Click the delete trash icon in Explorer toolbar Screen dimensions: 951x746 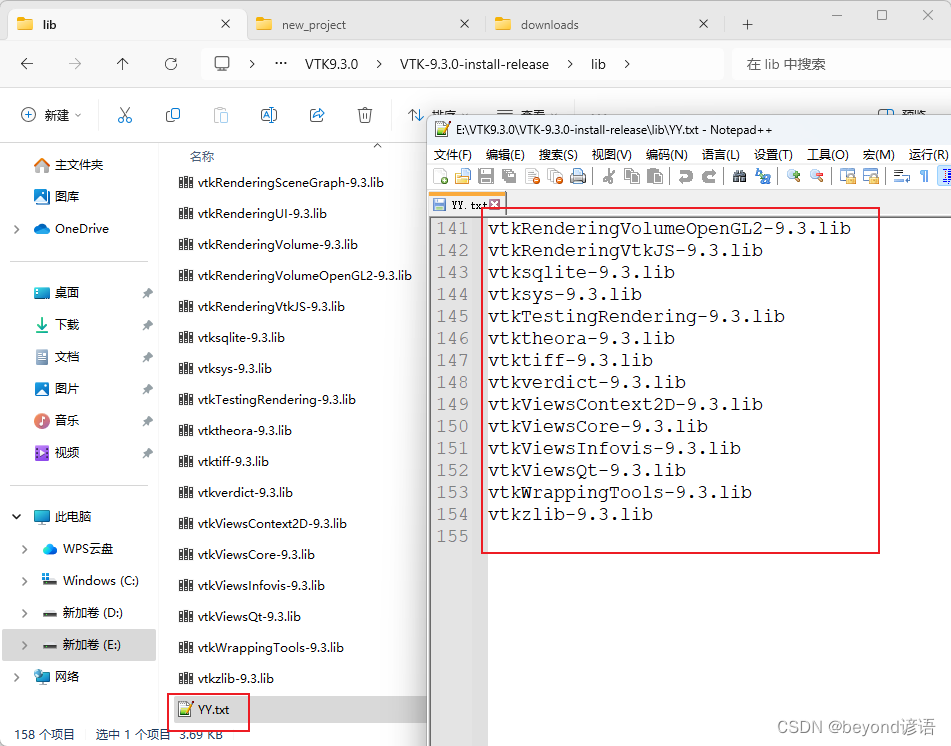point(366,115)
